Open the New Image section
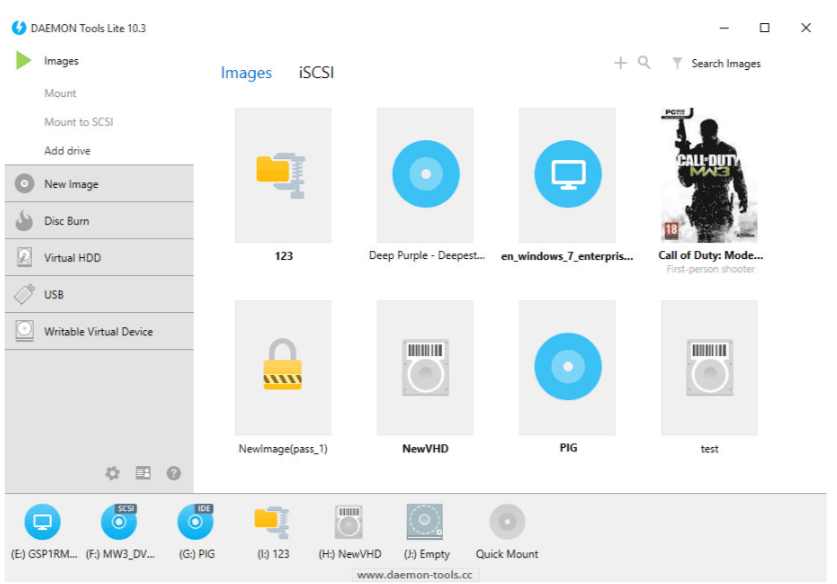This screenshot has width=837, height=584. point(99,183)
